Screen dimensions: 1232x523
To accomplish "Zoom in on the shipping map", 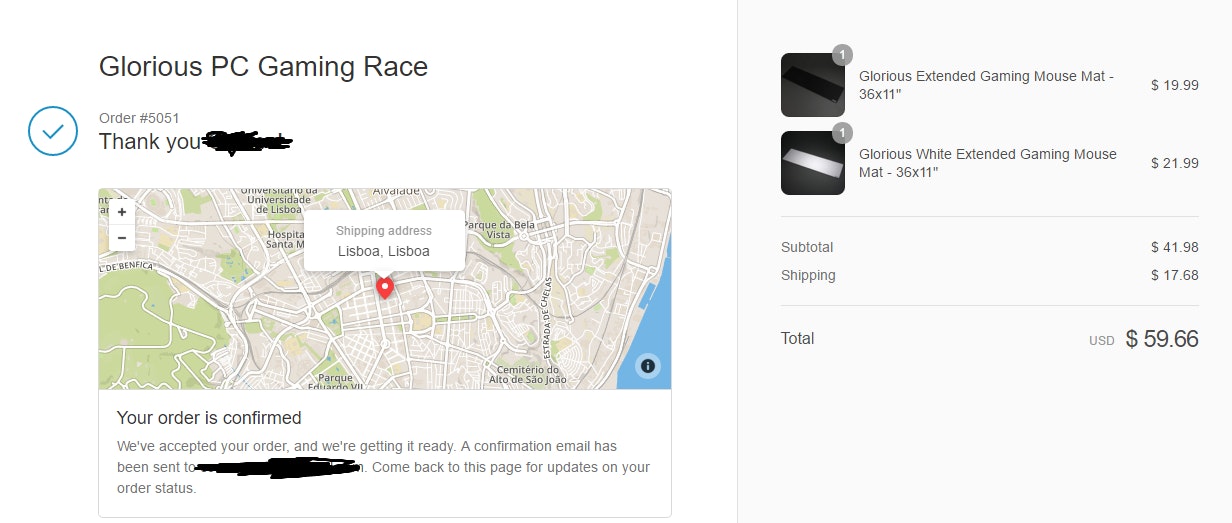I will pos(122,212).
